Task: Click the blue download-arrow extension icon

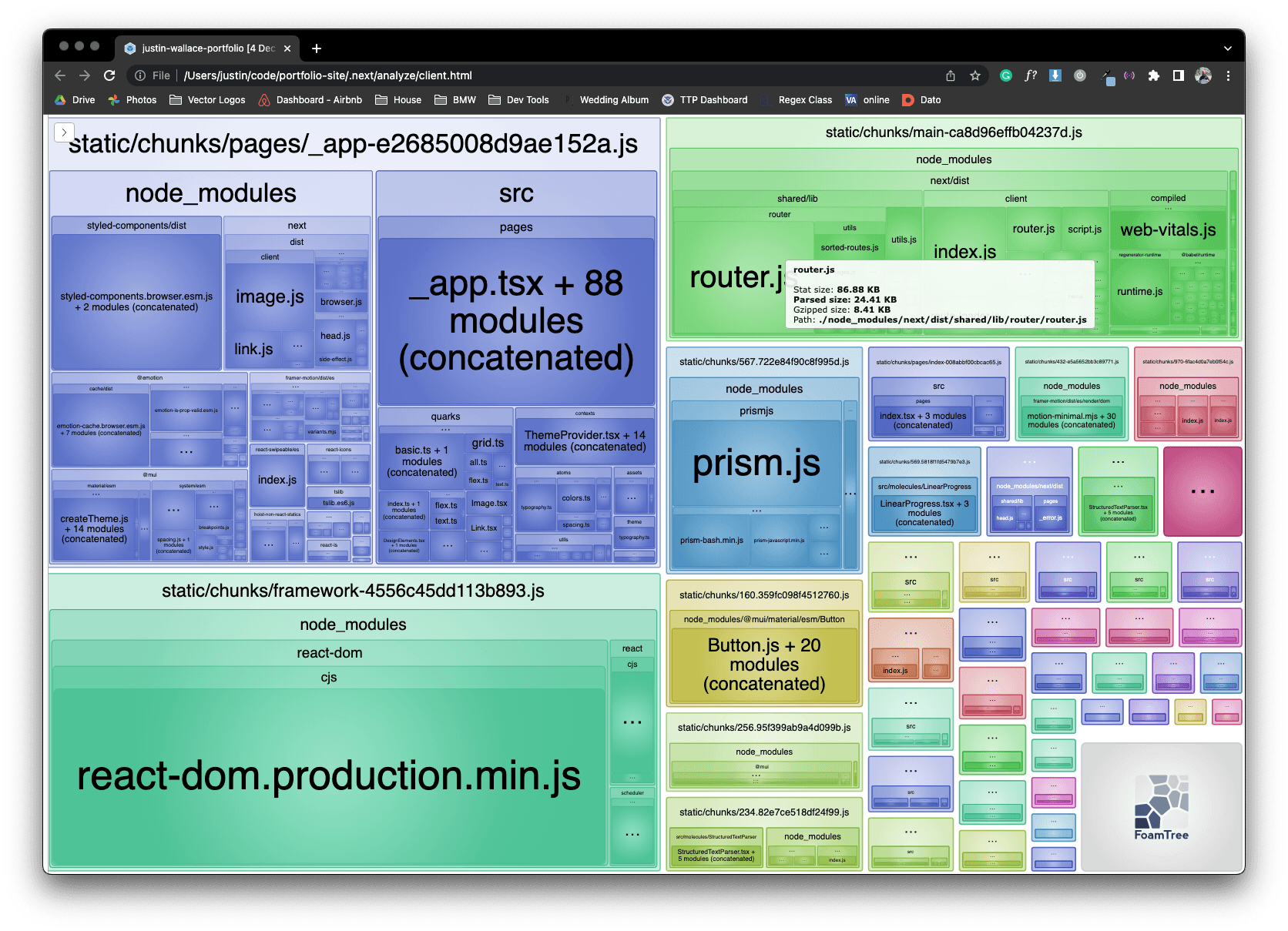Action: tap(1055, 75)
